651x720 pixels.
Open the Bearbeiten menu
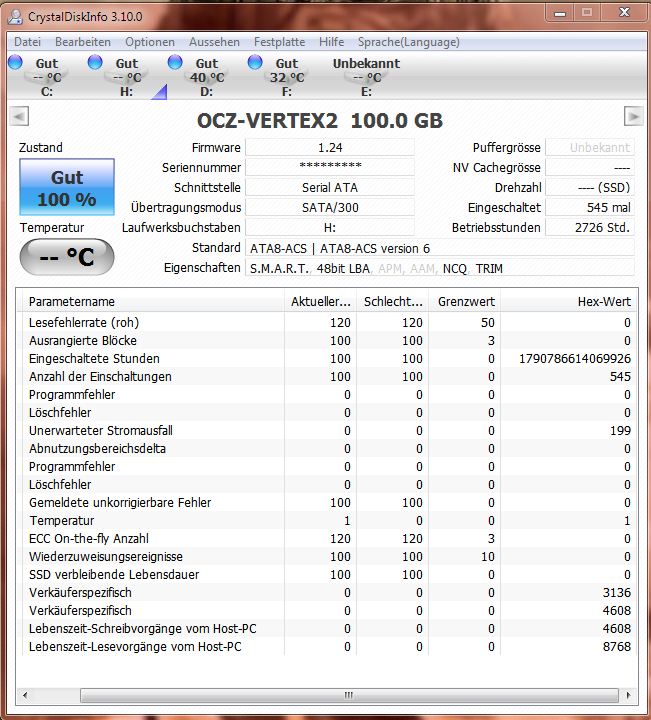(83, 42)
